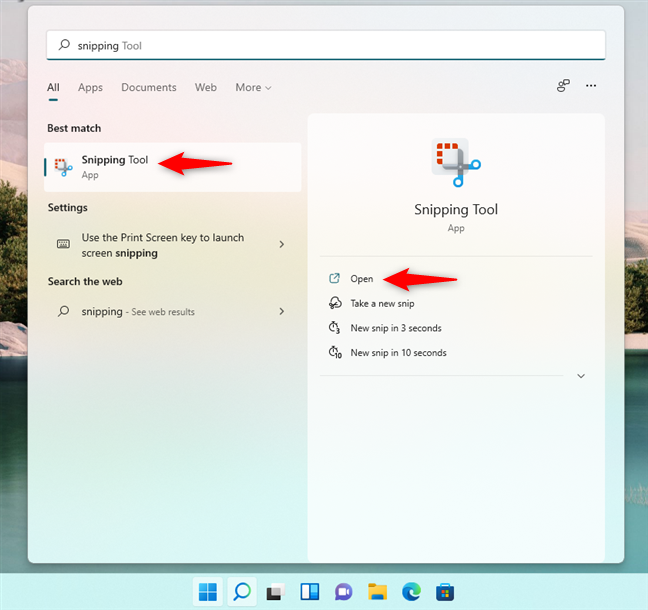The width and height of the screenshot is (648, 610).
Task: Select the Web filter tab
Action: pos(206,88)
